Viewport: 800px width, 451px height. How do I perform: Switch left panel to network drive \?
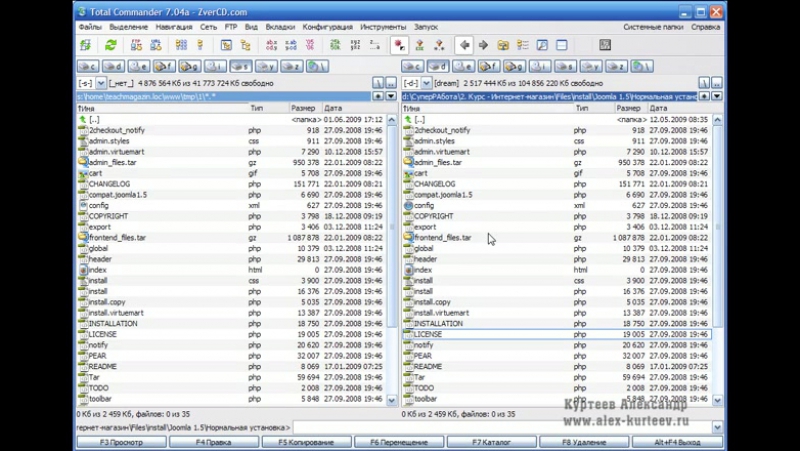317,66
